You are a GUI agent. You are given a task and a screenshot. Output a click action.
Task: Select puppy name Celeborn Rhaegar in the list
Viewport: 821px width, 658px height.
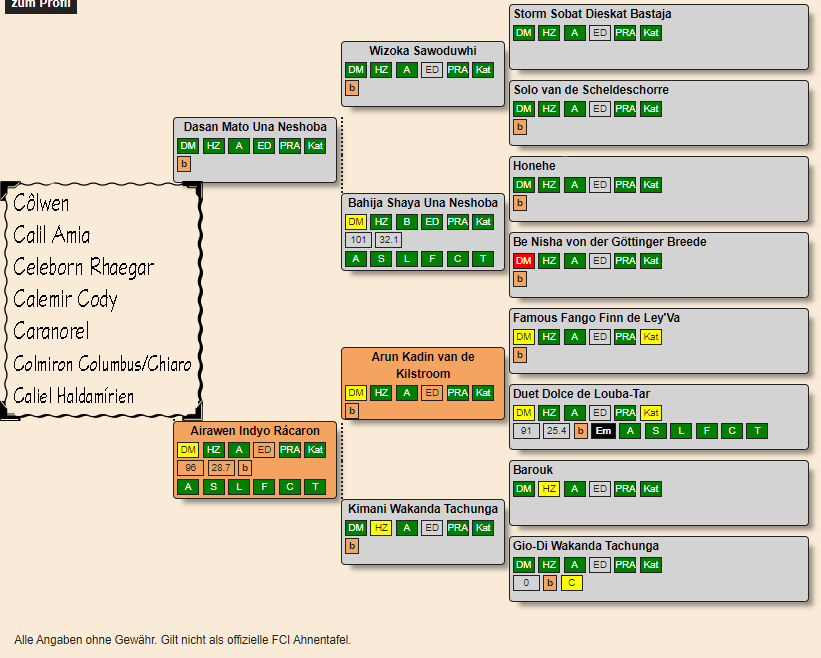[84, 267]
